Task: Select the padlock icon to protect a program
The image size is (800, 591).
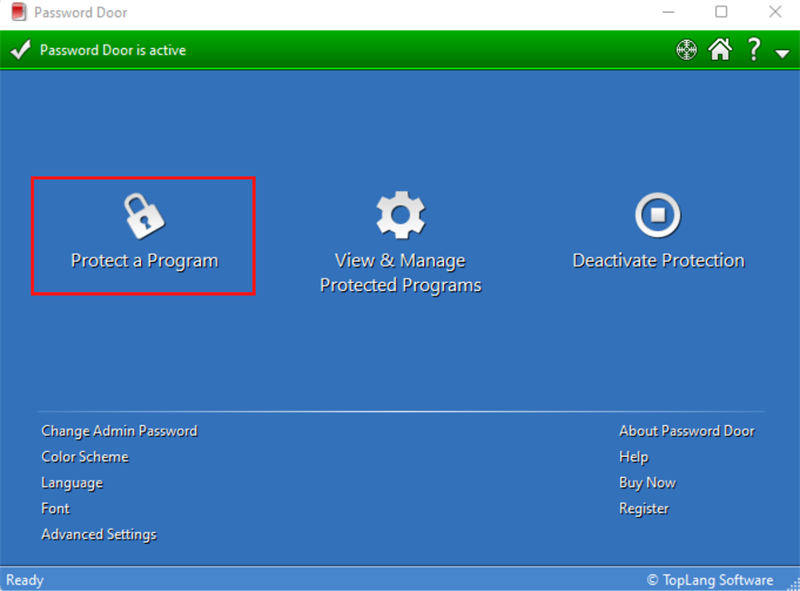Action: tap(143, 213)
